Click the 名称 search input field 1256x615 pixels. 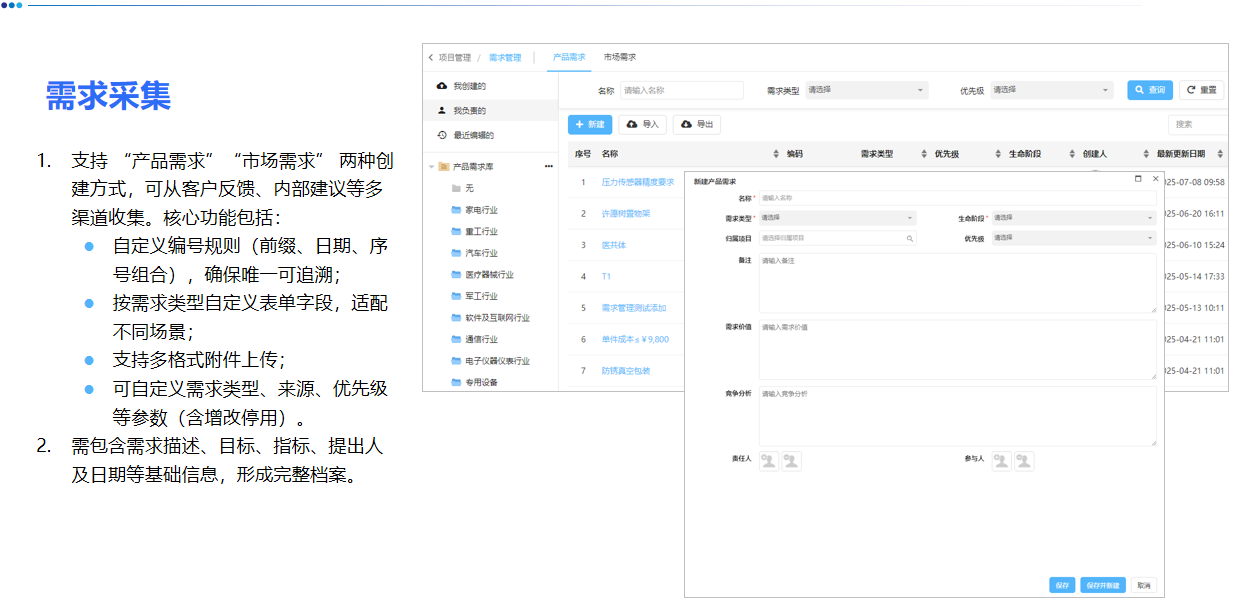pyautogui.click(x=682, y=90)
